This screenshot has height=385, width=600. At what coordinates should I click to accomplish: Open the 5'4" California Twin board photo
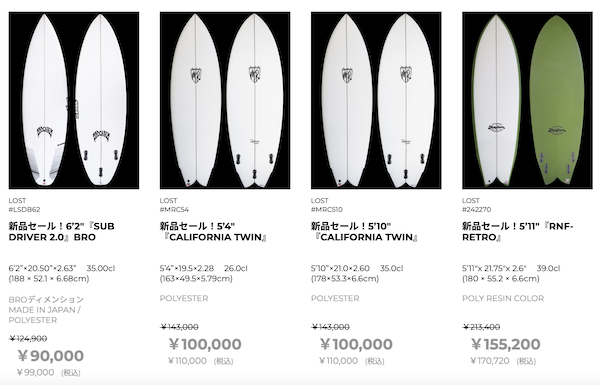pos(225,100)
